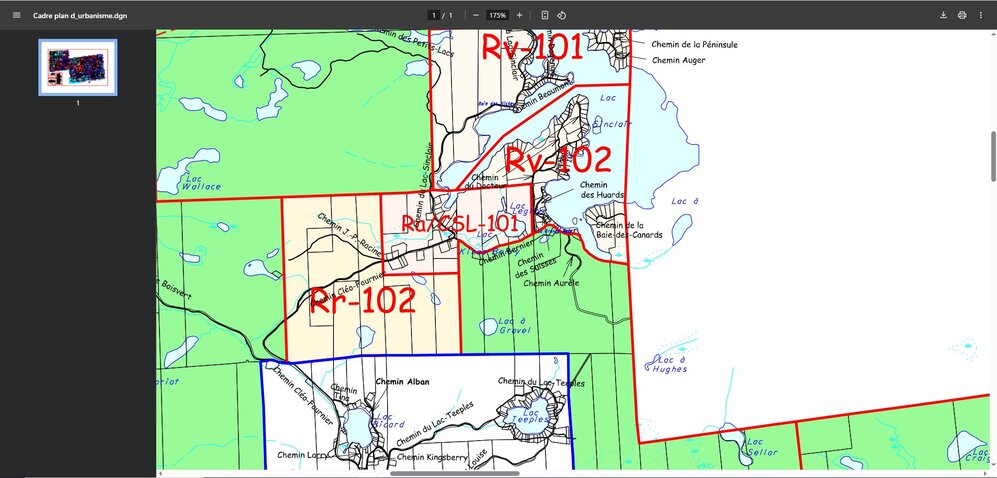Print the document
The image size is (997, 478).
point(962,15)
